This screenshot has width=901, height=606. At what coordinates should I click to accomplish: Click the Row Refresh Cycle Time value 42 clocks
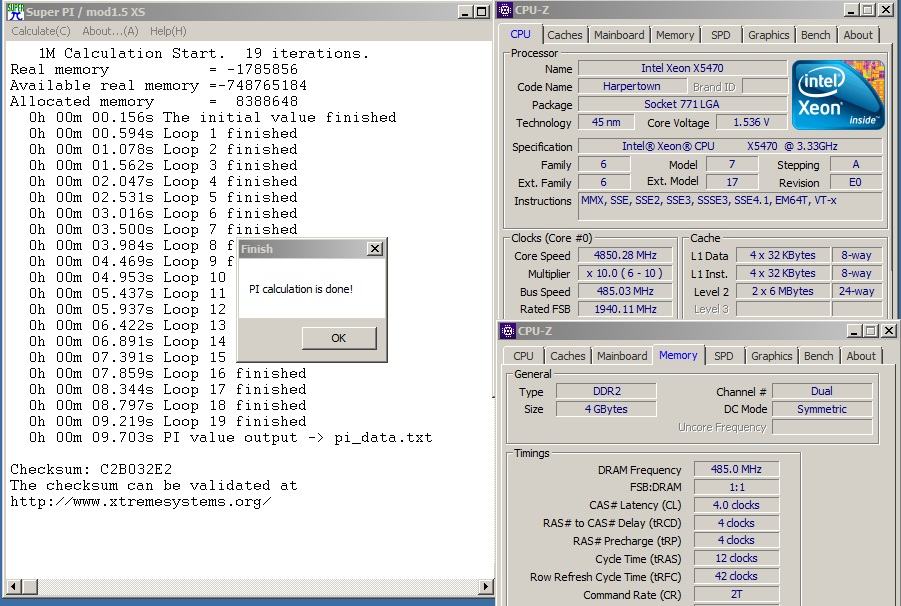736,576
